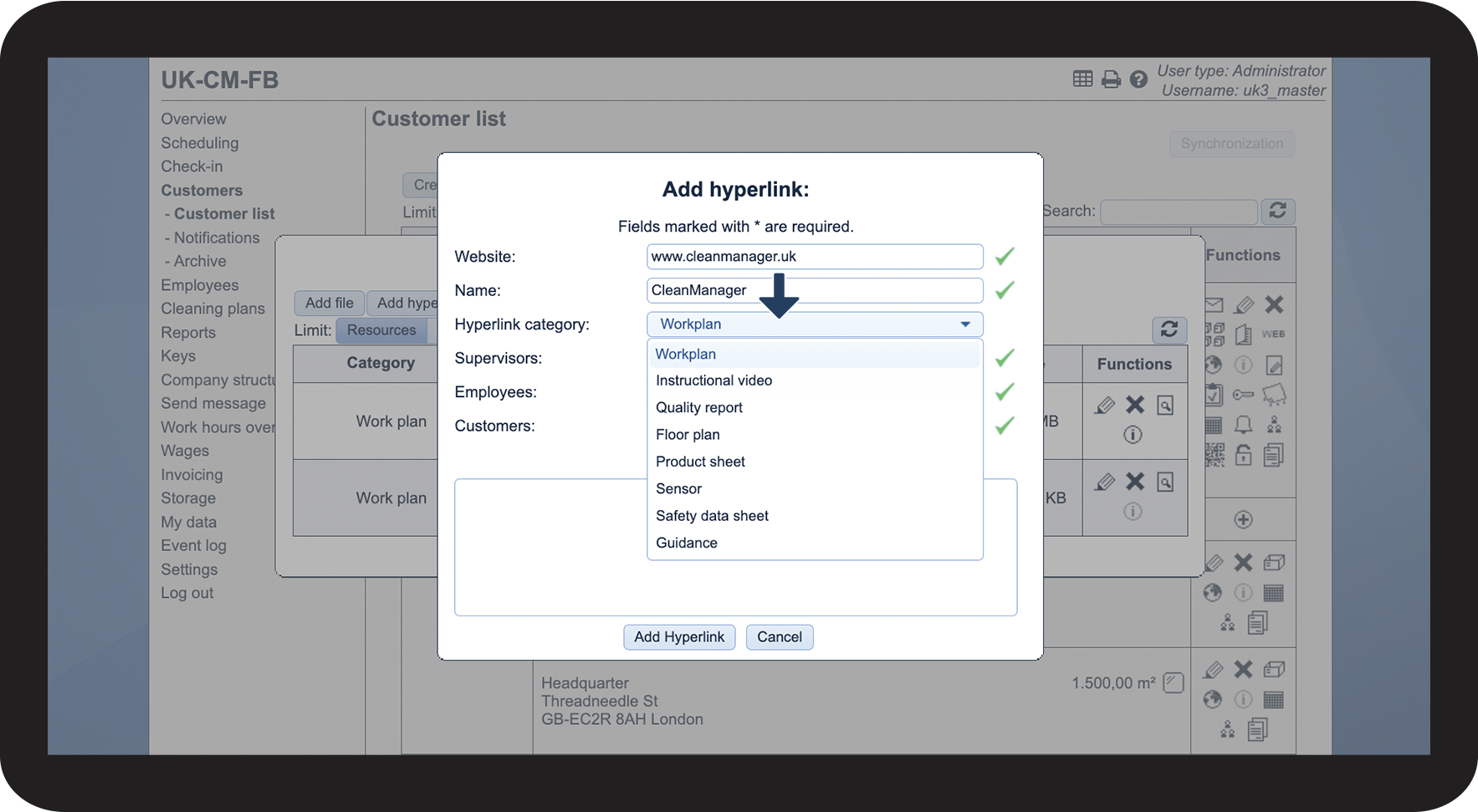
Task: Click Log out in the sidebar
Action: pyautogui.click(x=187, y=593)
